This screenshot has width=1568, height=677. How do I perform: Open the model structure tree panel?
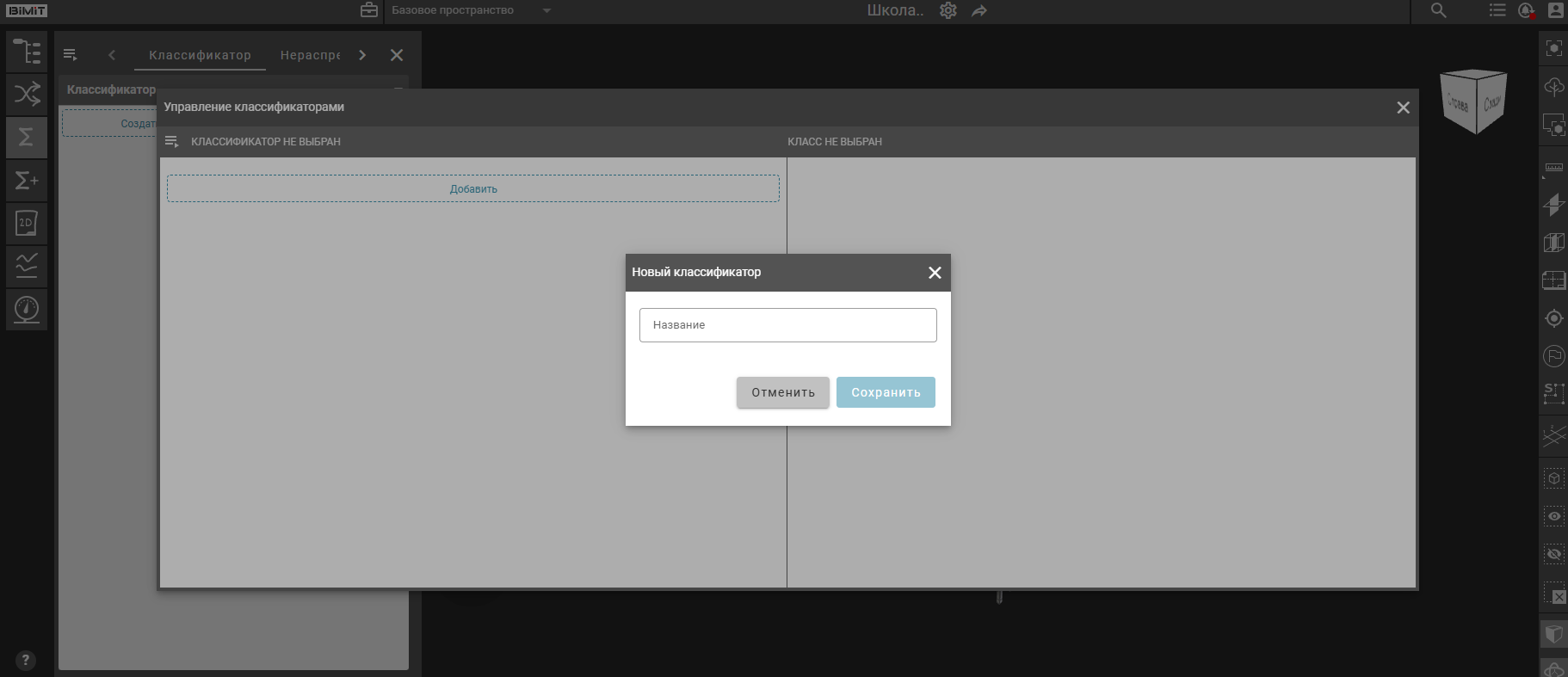pos(27,52)
